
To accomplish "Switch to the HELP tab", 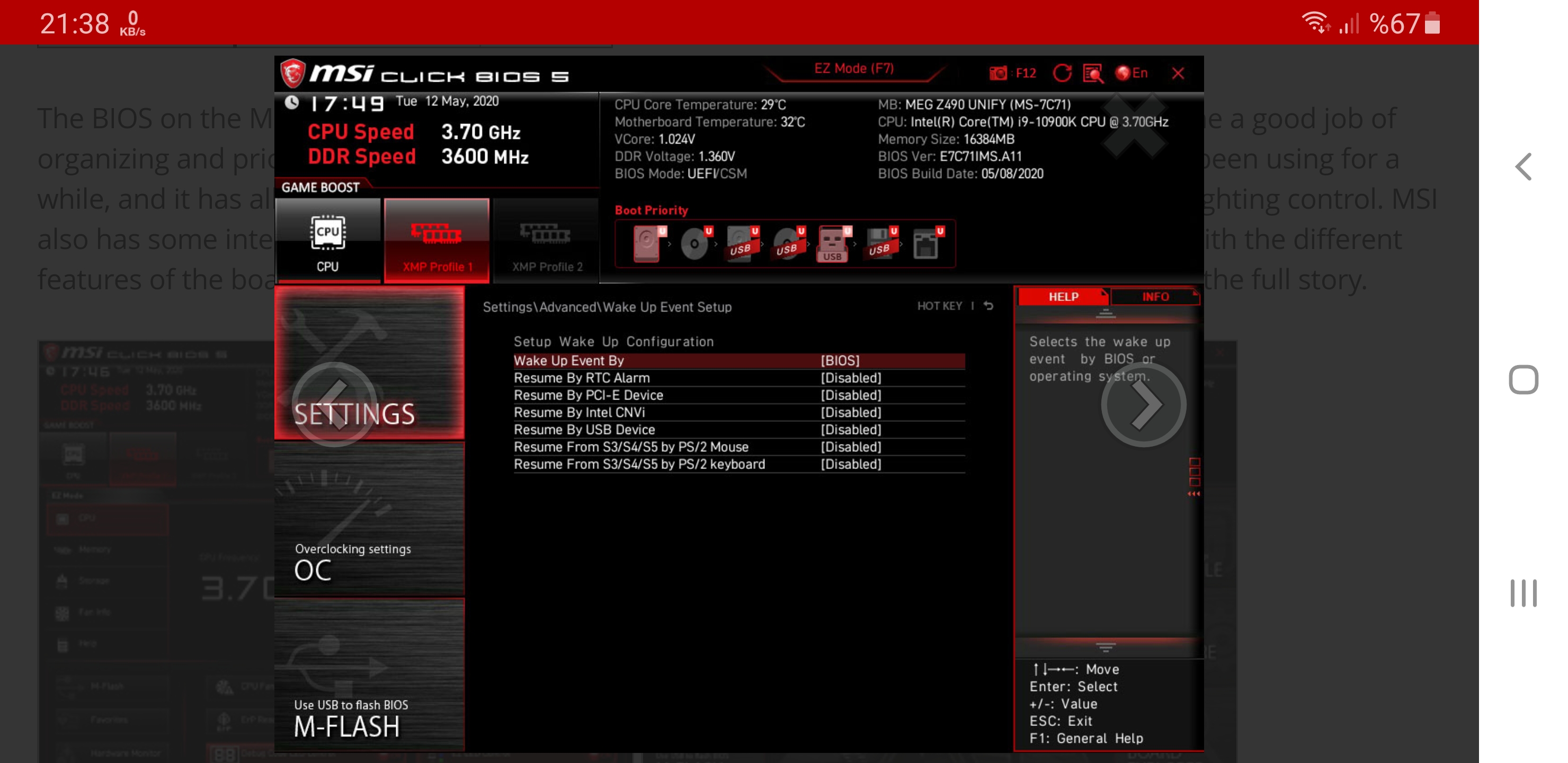I will (1063, 297).
